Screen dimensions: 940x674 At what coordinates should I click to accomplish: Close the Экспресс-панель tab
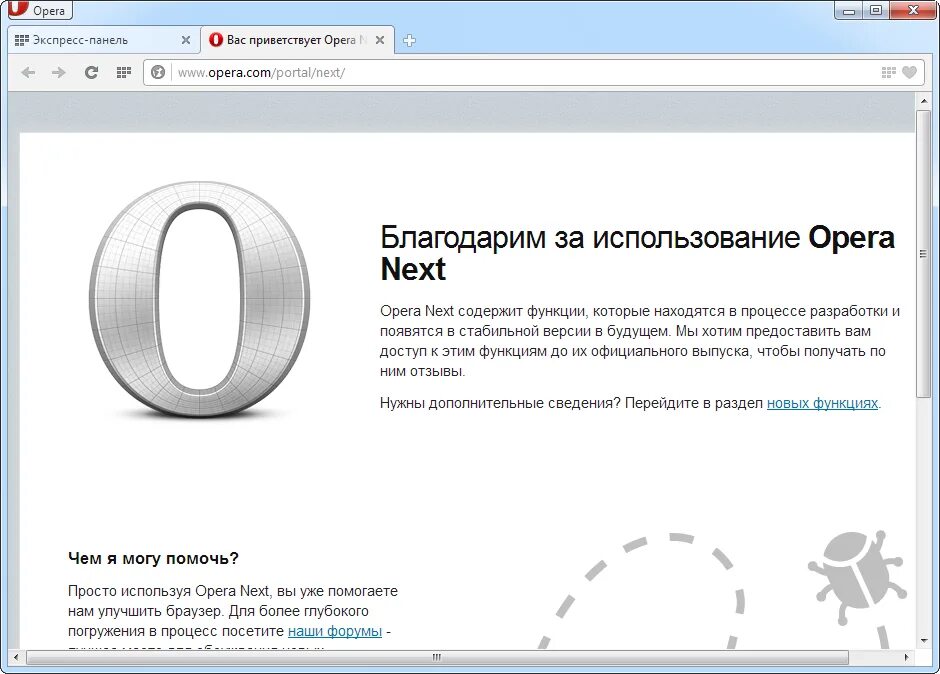coord(186,40)
